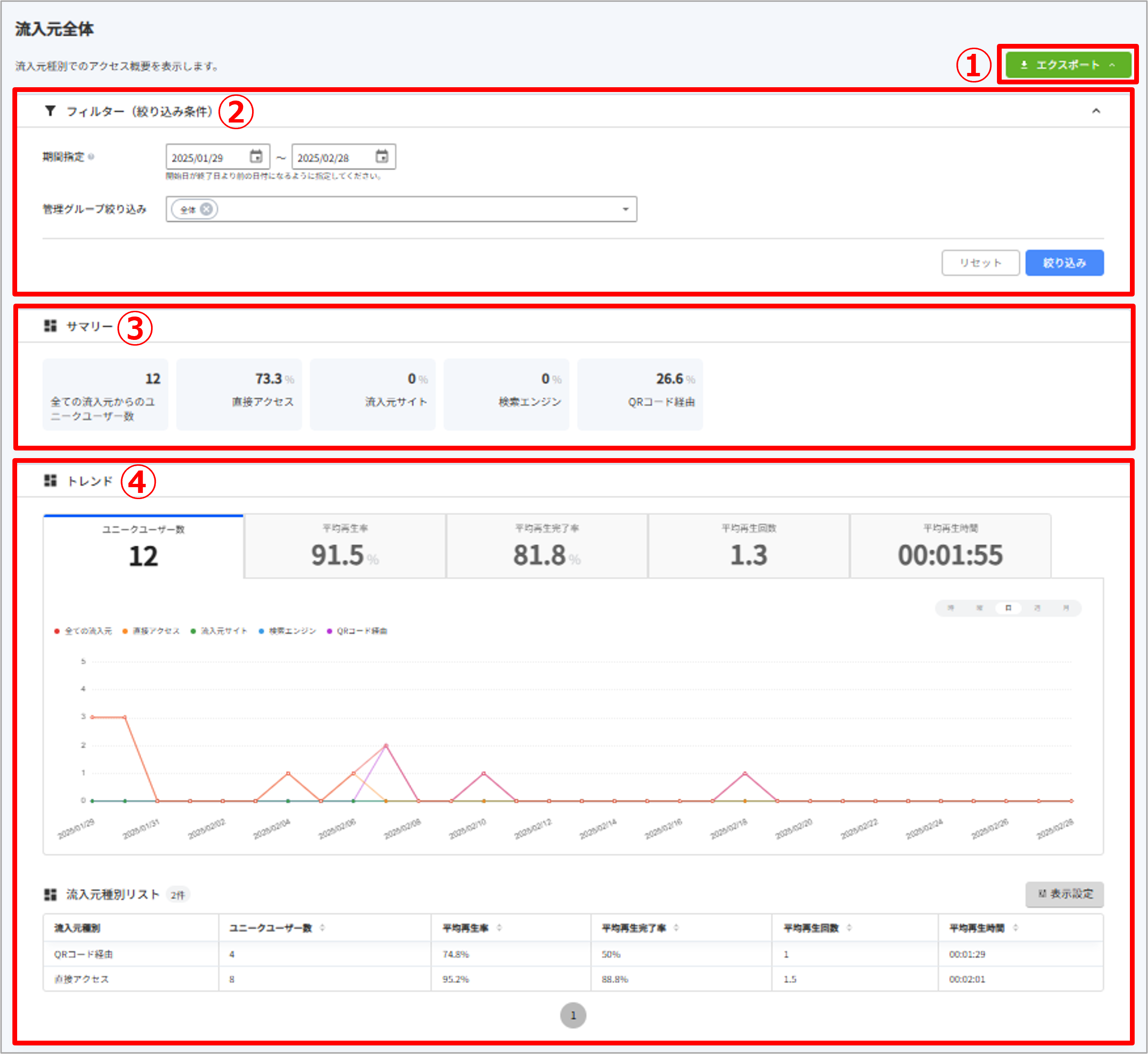The image size is (1148, 1054).
Task: Click the 流入元種別 column header
Action: pos(77,928)
